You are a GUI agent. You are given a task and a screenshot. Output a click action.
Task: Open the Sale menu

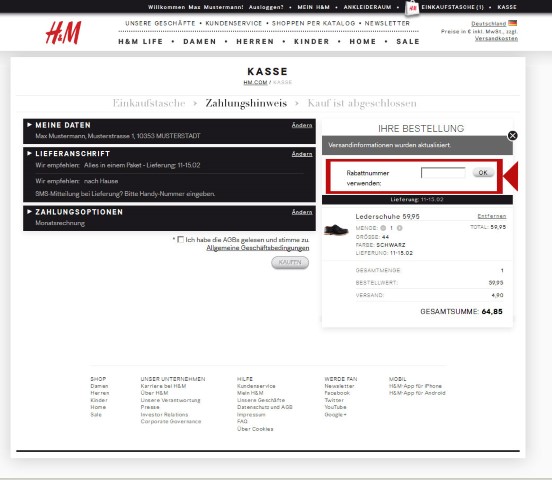pos(408,42)
